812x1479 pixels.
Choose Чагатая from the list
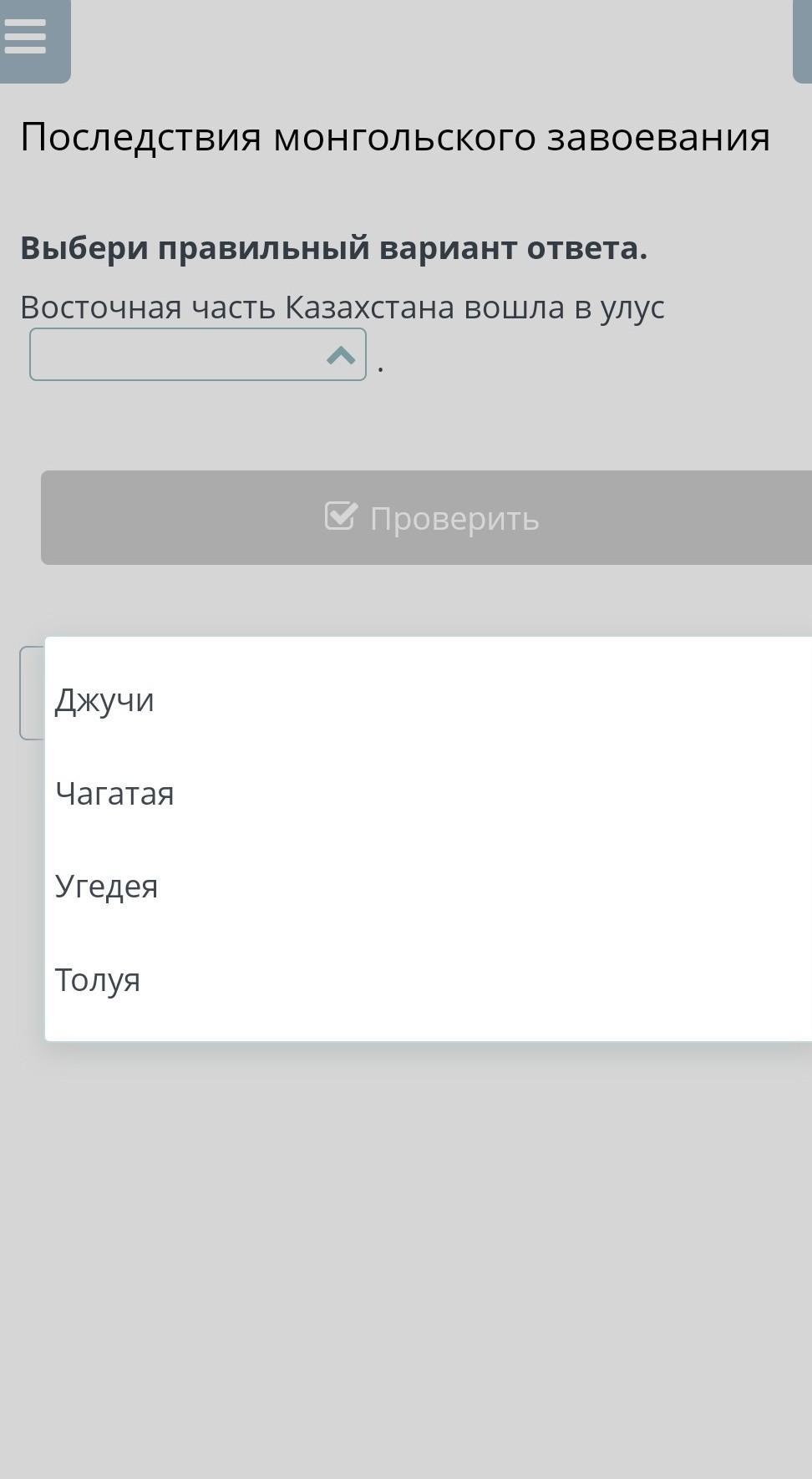click(x=114, y=793)
